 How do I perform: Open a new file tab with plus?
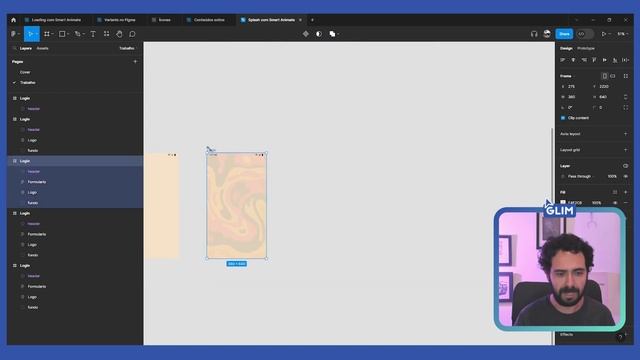(x=312, y=20)
